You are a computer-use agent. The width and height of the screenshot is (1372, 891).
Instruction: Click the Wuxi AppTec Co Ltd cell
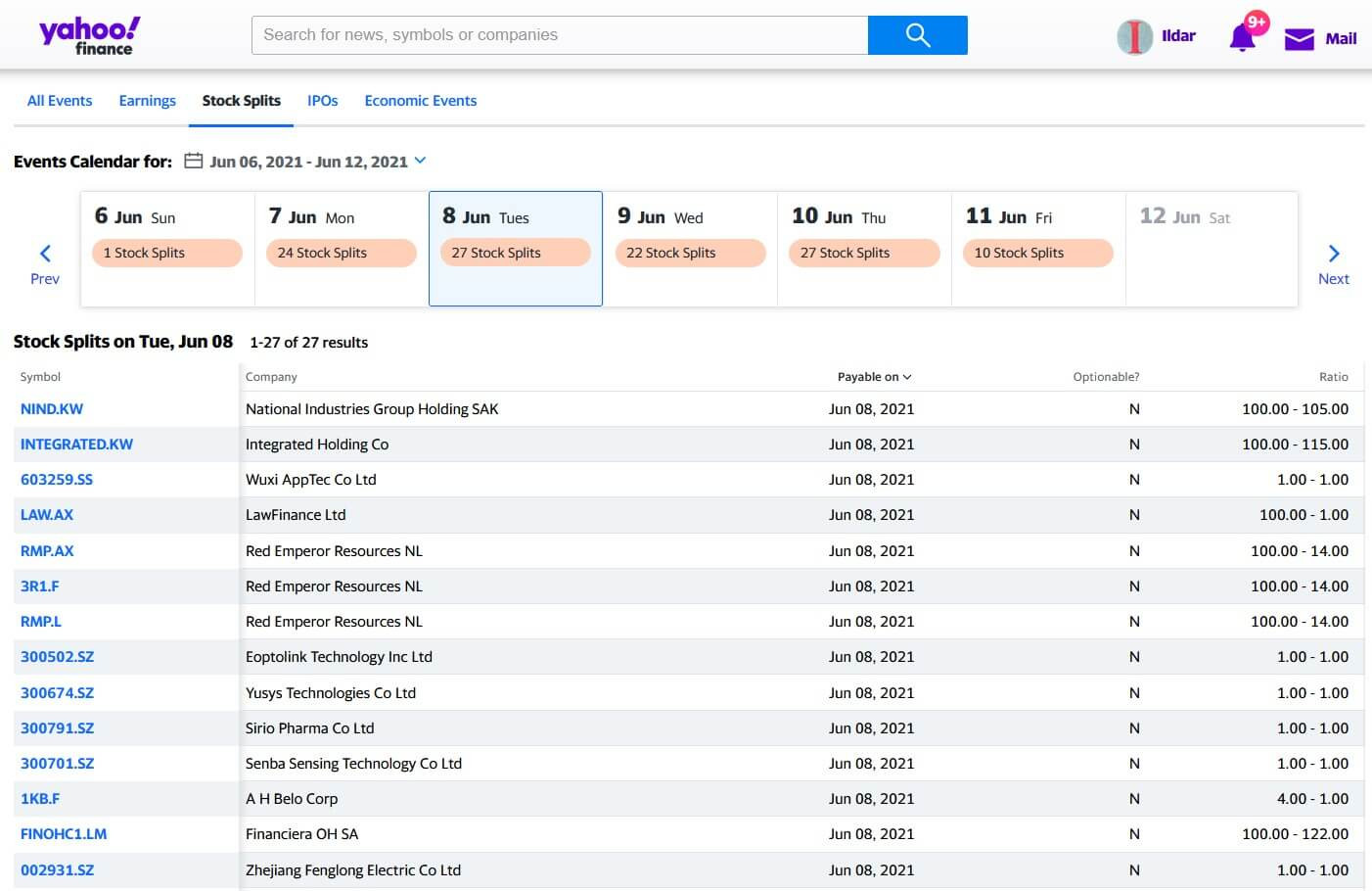311,480
